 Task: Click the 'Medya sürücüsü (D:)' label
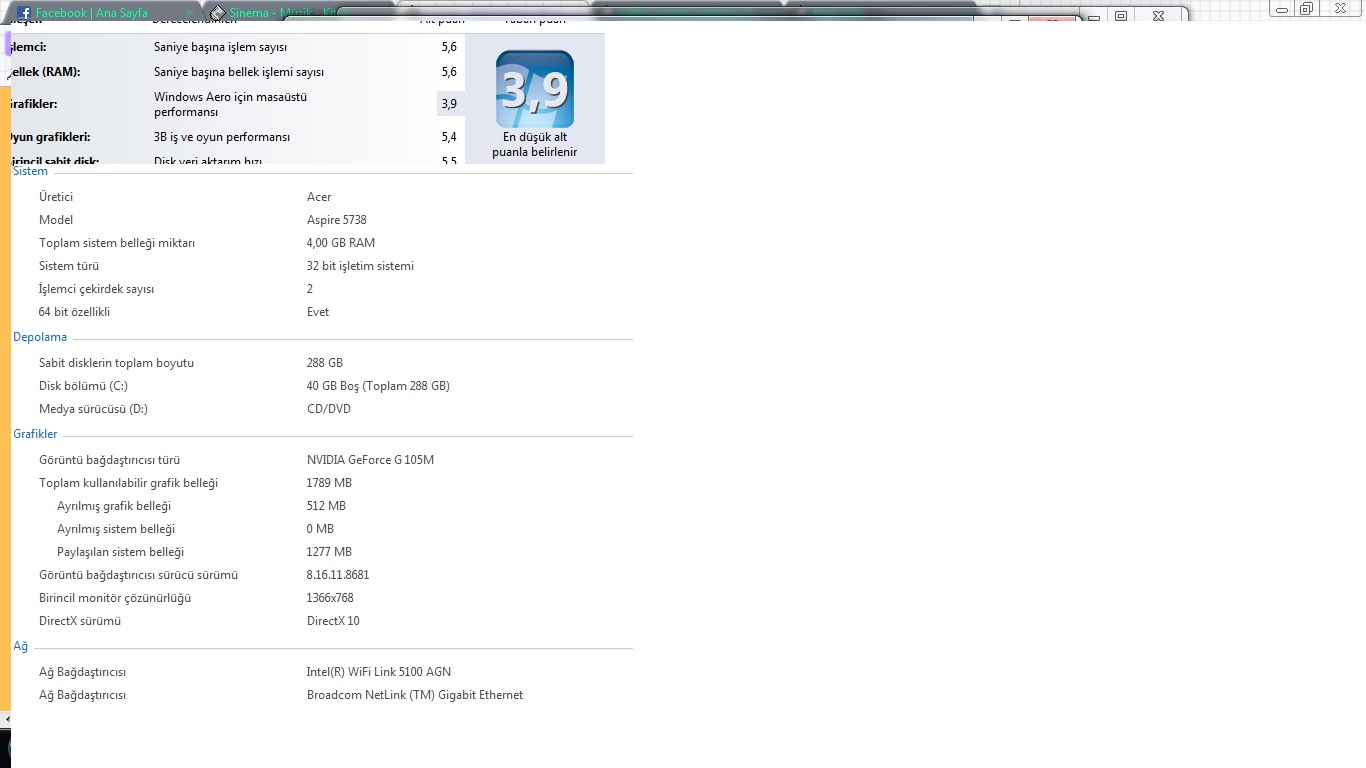94,409
